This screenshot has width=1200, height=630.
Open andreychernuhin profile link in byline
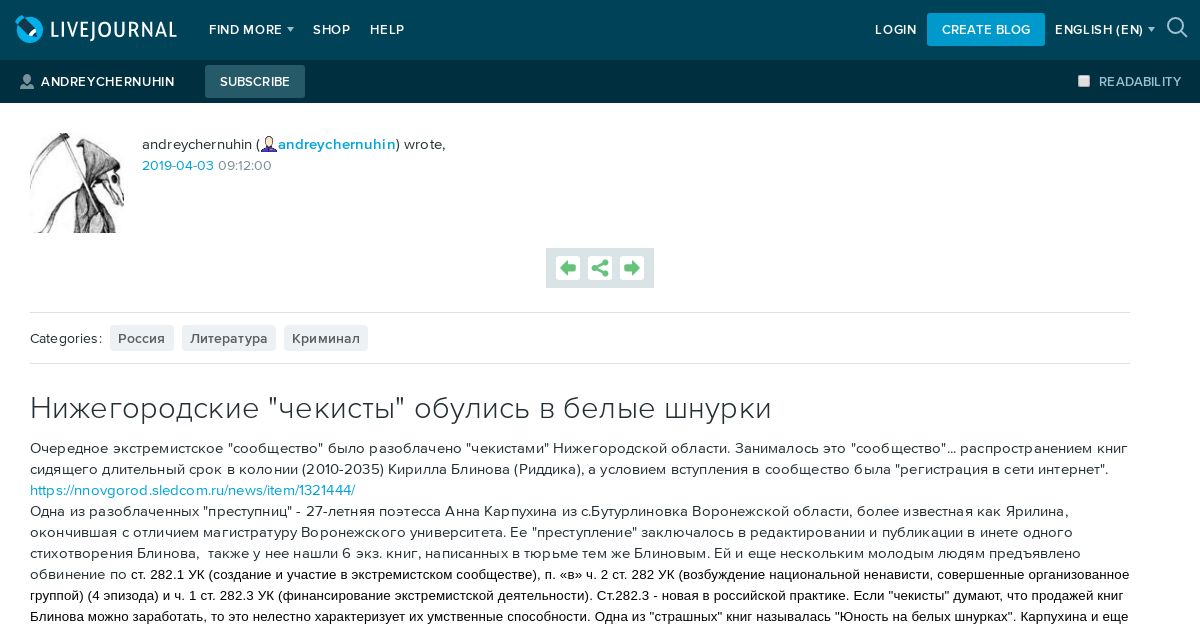337,144
